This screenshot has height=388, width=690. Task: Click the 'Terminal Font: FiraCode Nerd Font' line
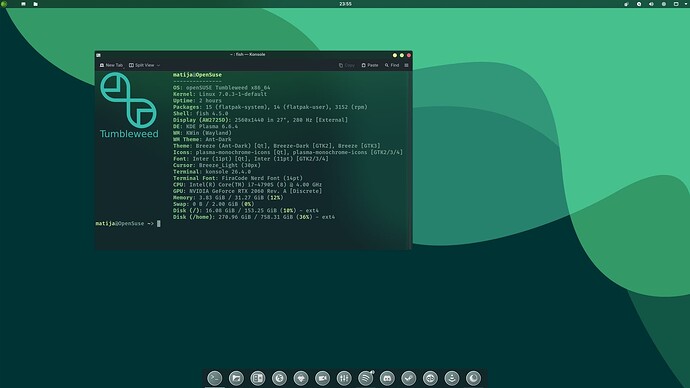(x=238, y=178)
